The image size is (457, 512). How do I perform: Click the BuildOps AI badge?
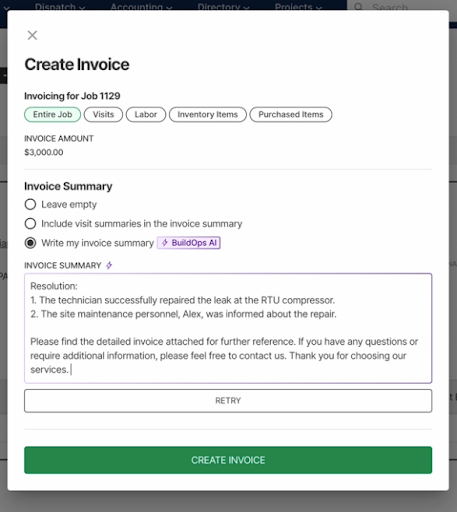coord(189,243)
